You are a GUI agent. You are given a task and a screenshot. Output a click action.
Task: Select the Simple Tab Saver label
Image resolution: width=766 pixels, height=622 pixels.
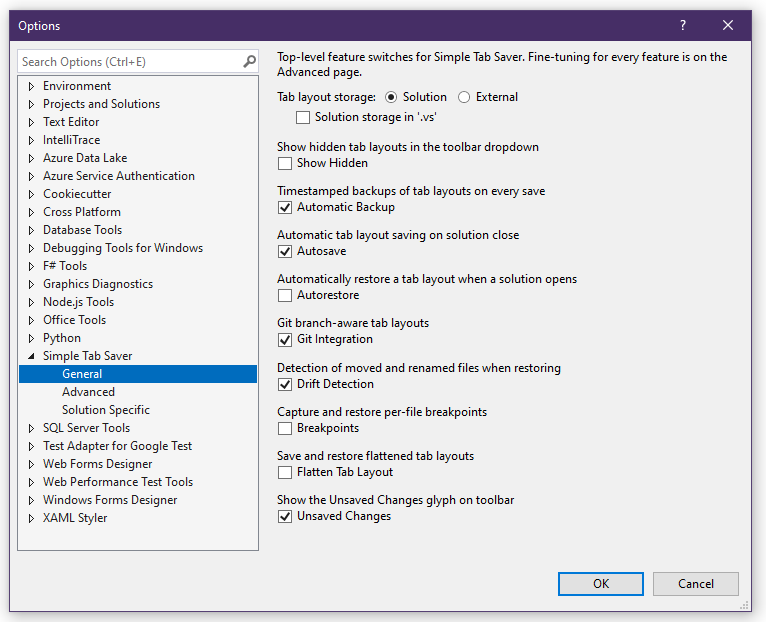pos(87,356)
